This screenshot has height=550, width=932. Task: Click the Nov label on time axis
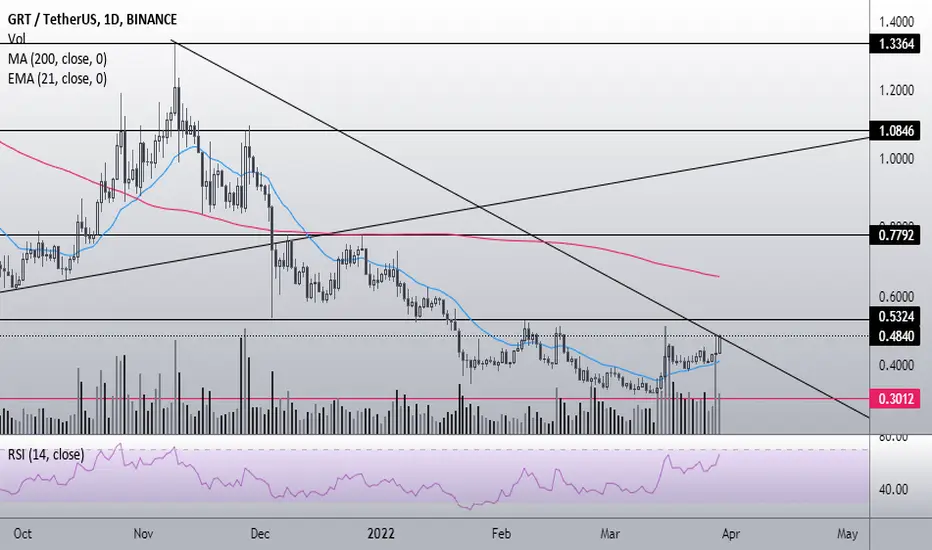143,533
